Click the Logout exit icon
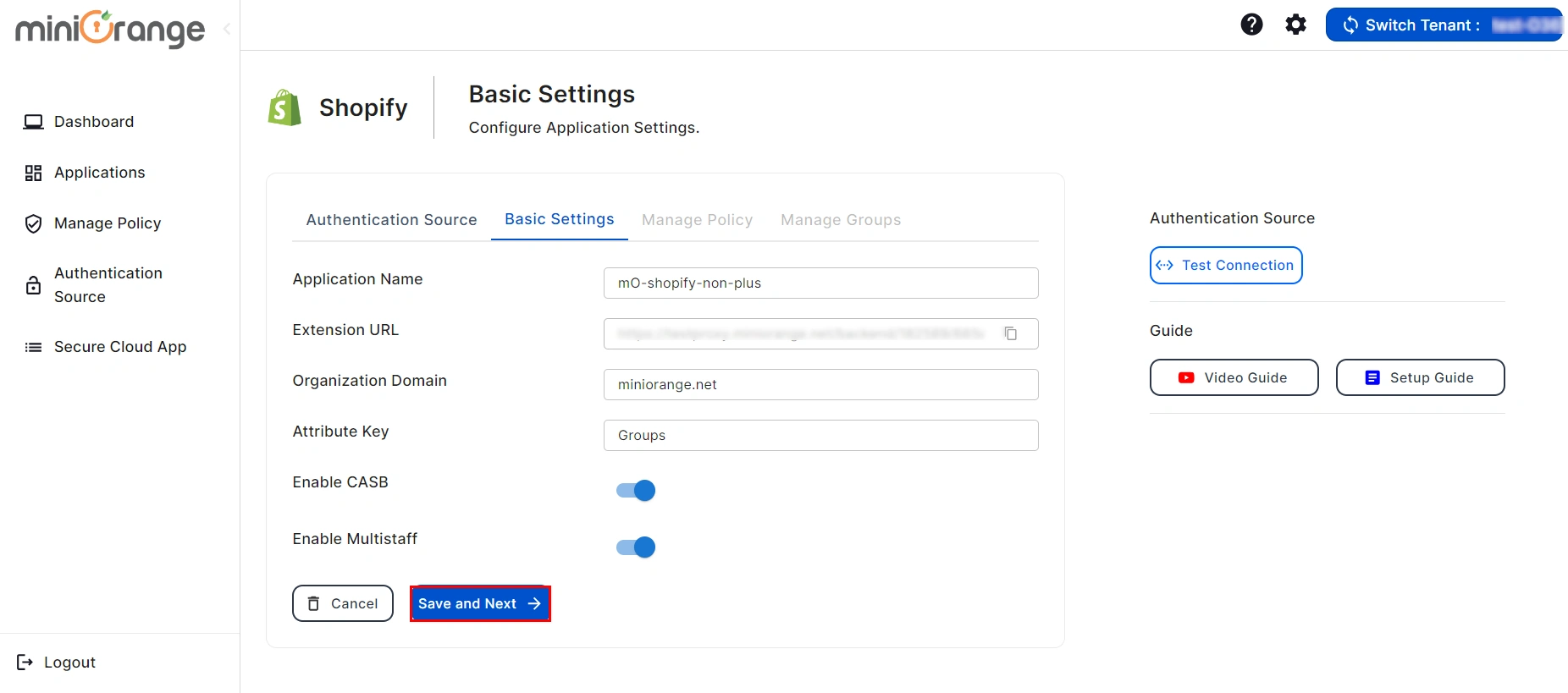 click(x=25, y=662)
